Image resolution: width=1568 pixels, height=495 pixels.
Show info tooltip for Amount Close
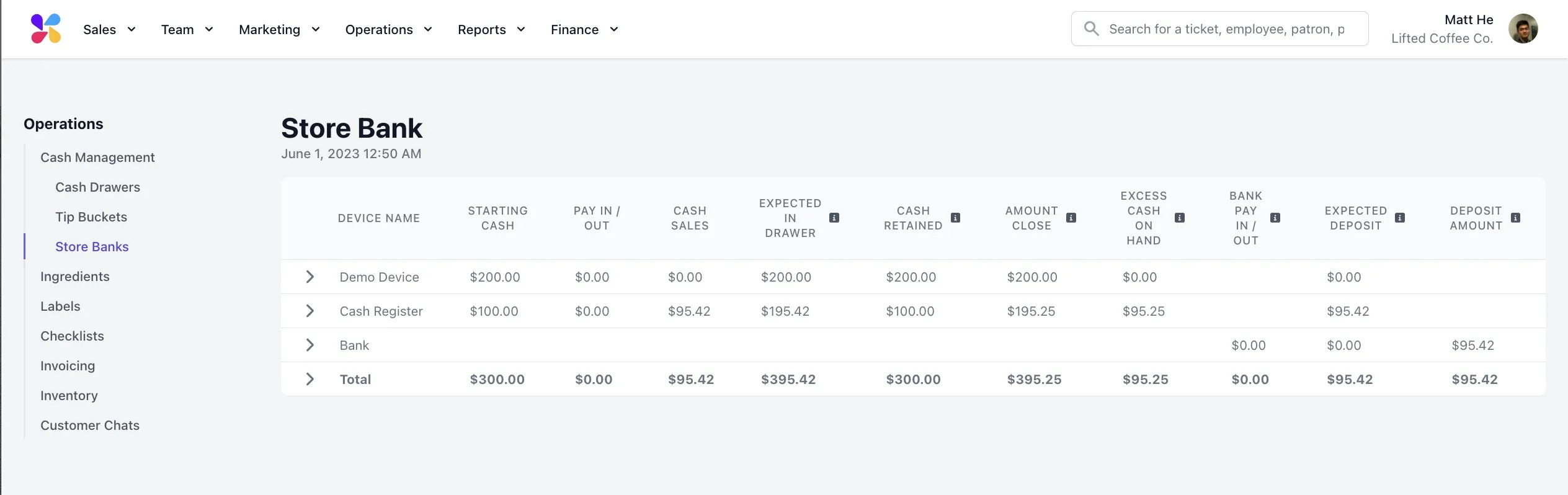coord(1071,218)
